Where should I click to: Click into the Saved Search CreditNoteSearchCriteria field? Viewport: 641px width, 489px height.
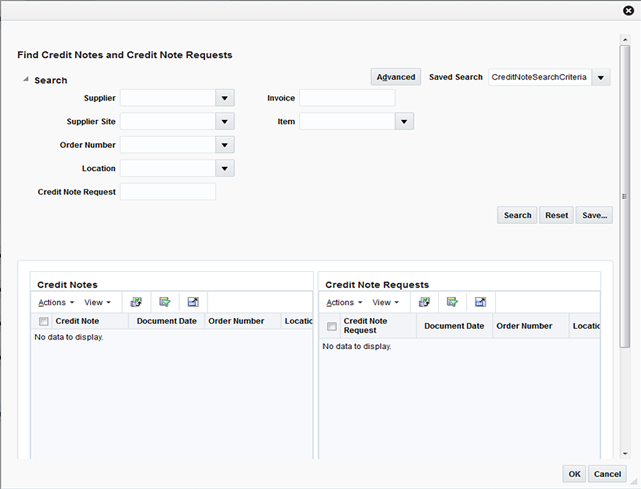click(x=540, y=77)
